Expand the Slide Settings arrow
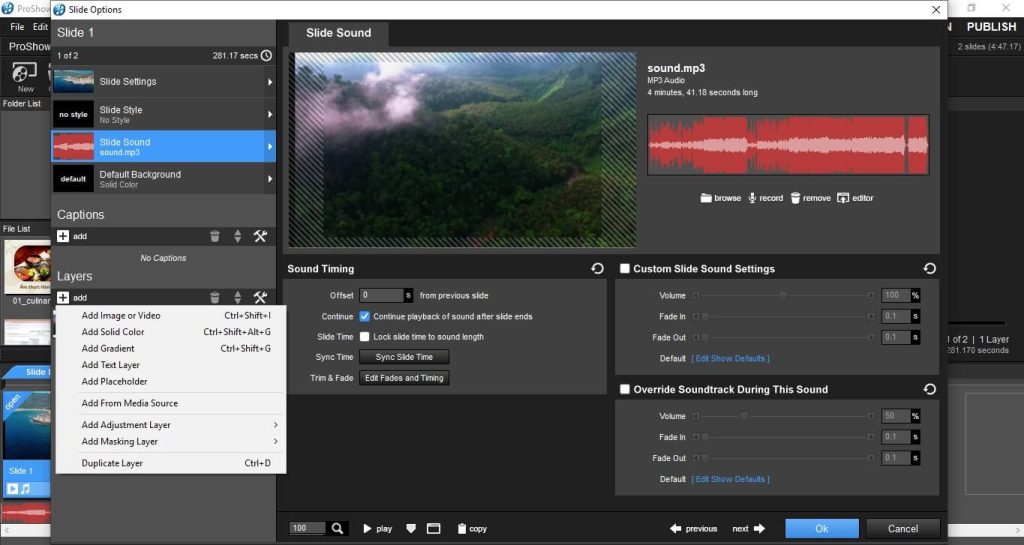This screenshot has width=1024, height=545. [270, 82]
